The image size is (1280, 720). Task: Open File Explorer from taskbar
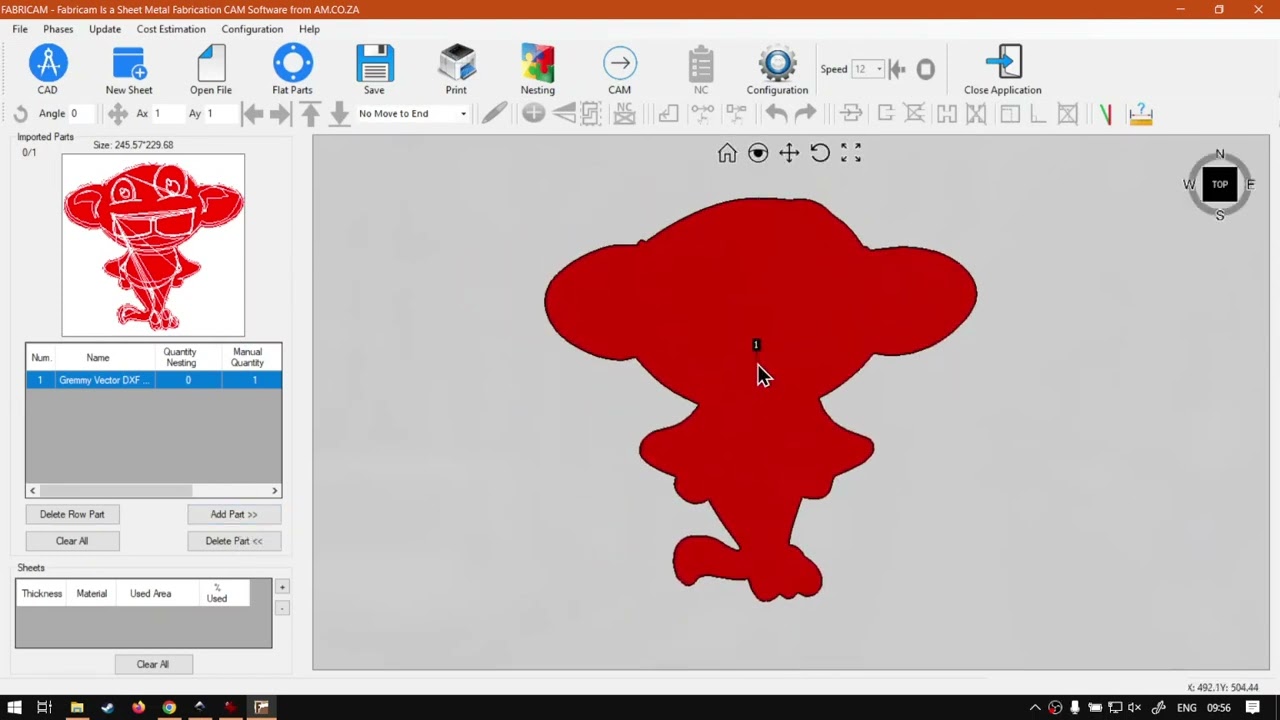click(76, 708)
